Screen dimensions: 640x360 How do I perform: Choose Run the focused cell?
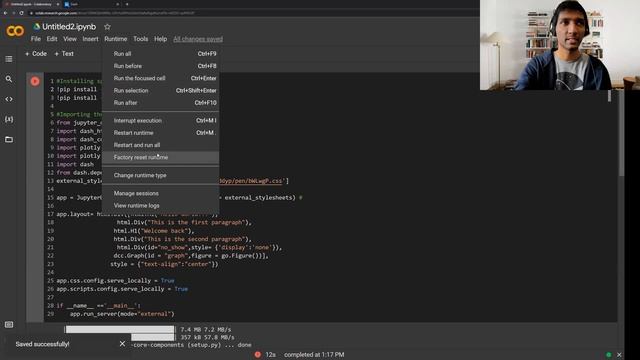pos(160,78)
